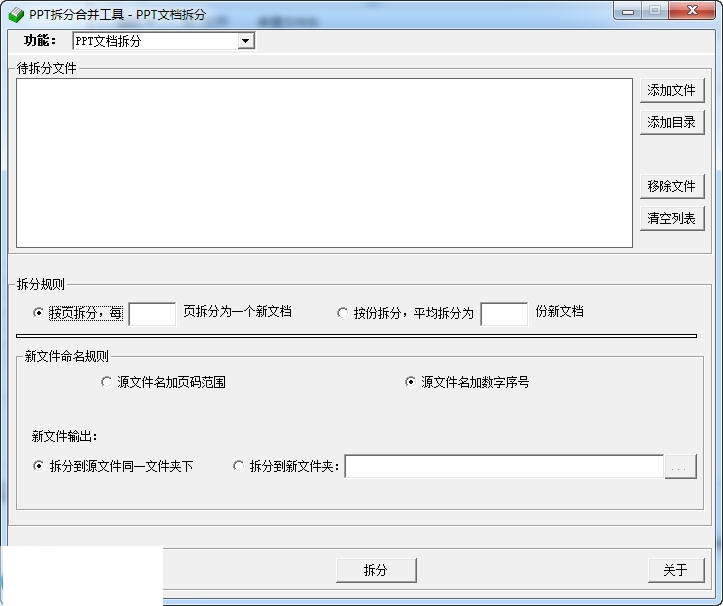Click the 添加文件 button
The image size is (723, 606).
coord(672,90)
